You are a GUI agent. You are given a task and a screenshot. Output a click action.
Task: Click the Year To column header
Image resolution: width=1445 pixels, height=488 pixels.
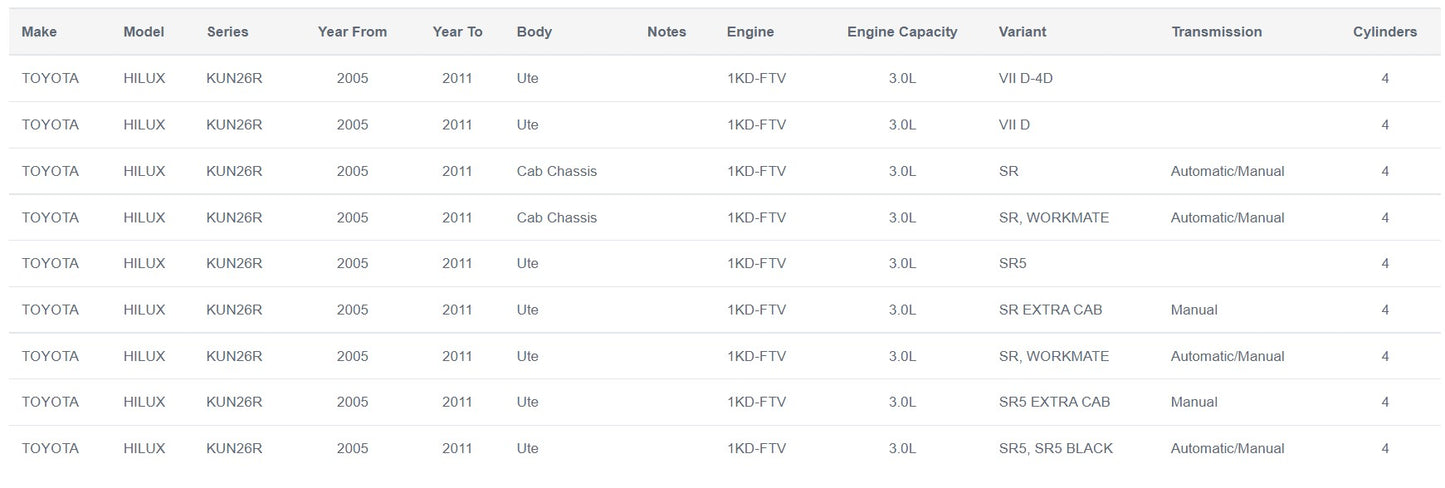pyautogui.click(x=457, y=32)
